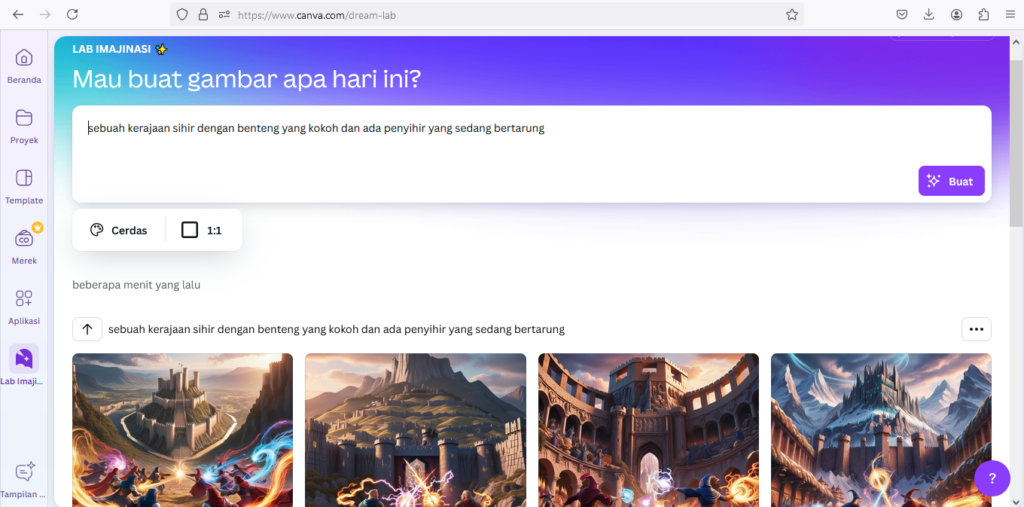Open the Template icon in sidebar

click(24, 178)
